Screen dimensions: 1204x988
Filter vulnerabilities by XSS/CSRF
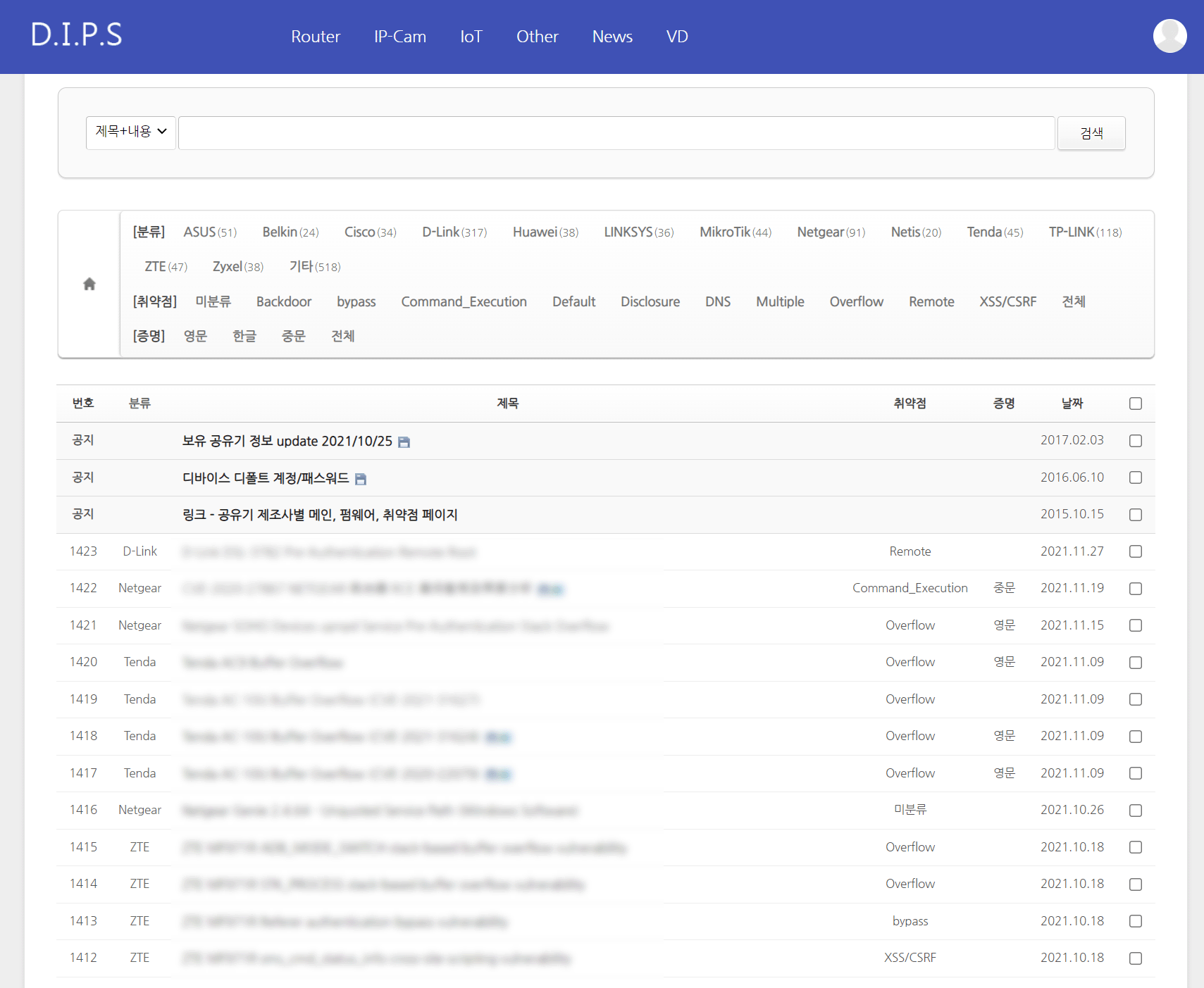click(1007, 301)
